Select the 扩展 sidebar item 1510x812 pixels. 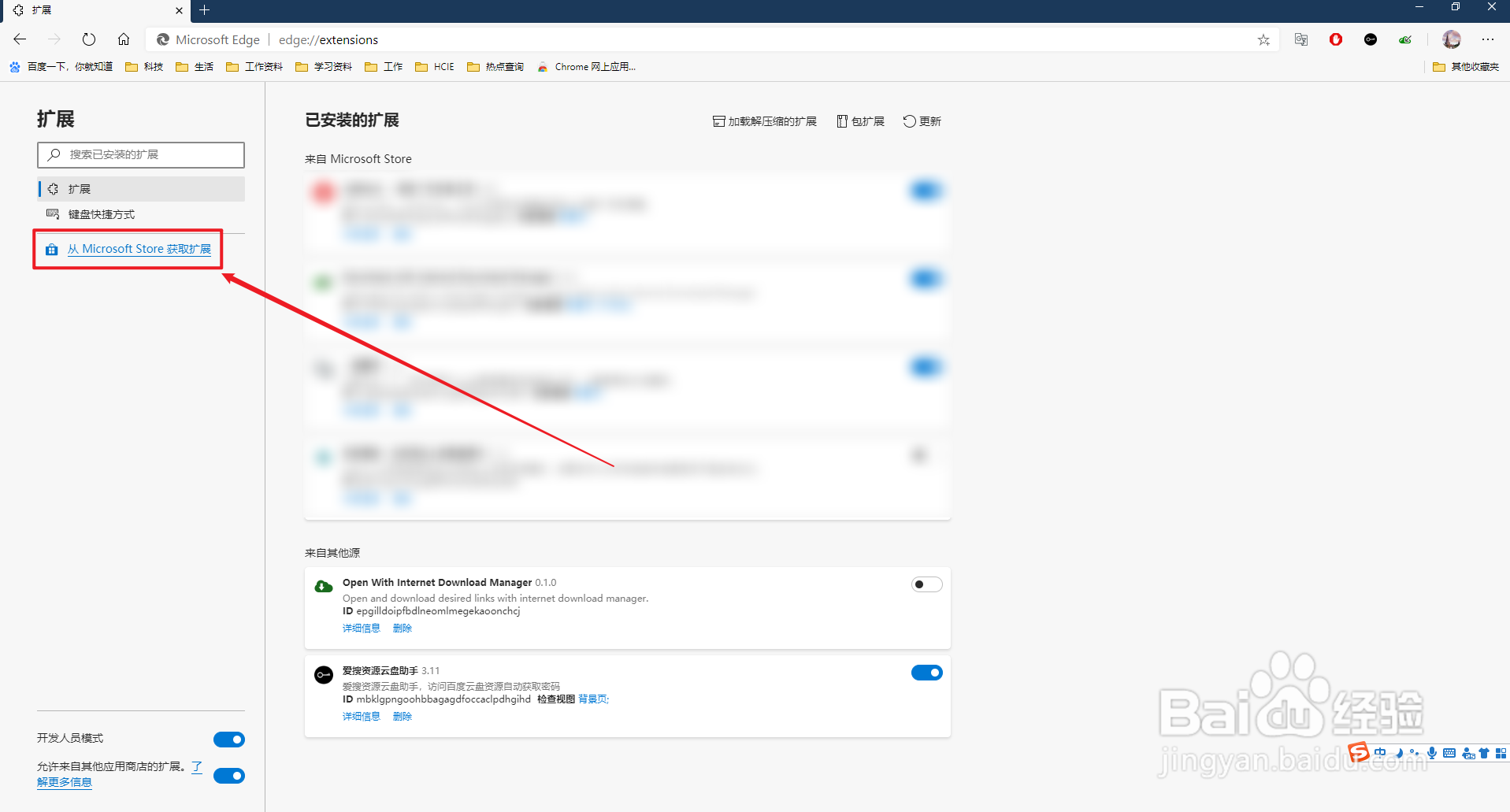click(142, 189)
